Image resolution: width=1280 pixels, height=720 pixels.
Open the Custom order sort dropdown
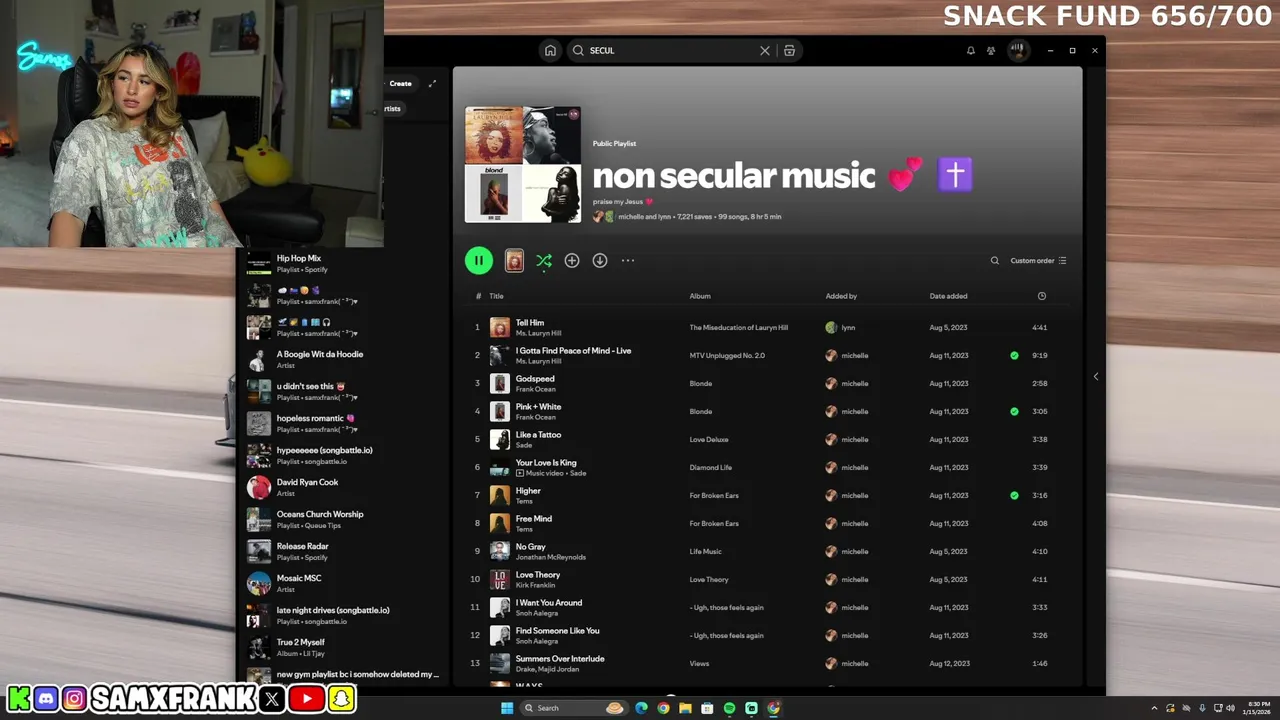[x=1038, y=260]
